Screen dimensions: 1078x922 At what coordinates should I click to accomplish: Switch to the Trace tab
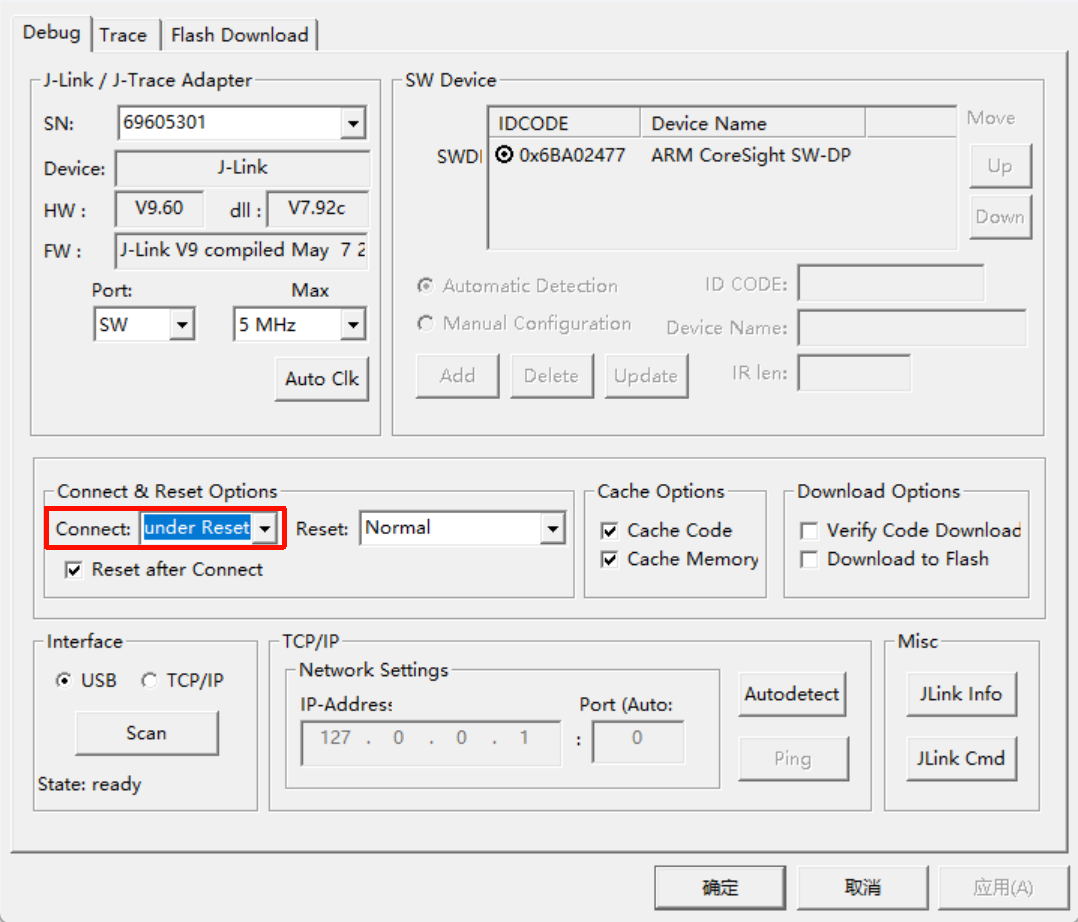click(123, 35)
